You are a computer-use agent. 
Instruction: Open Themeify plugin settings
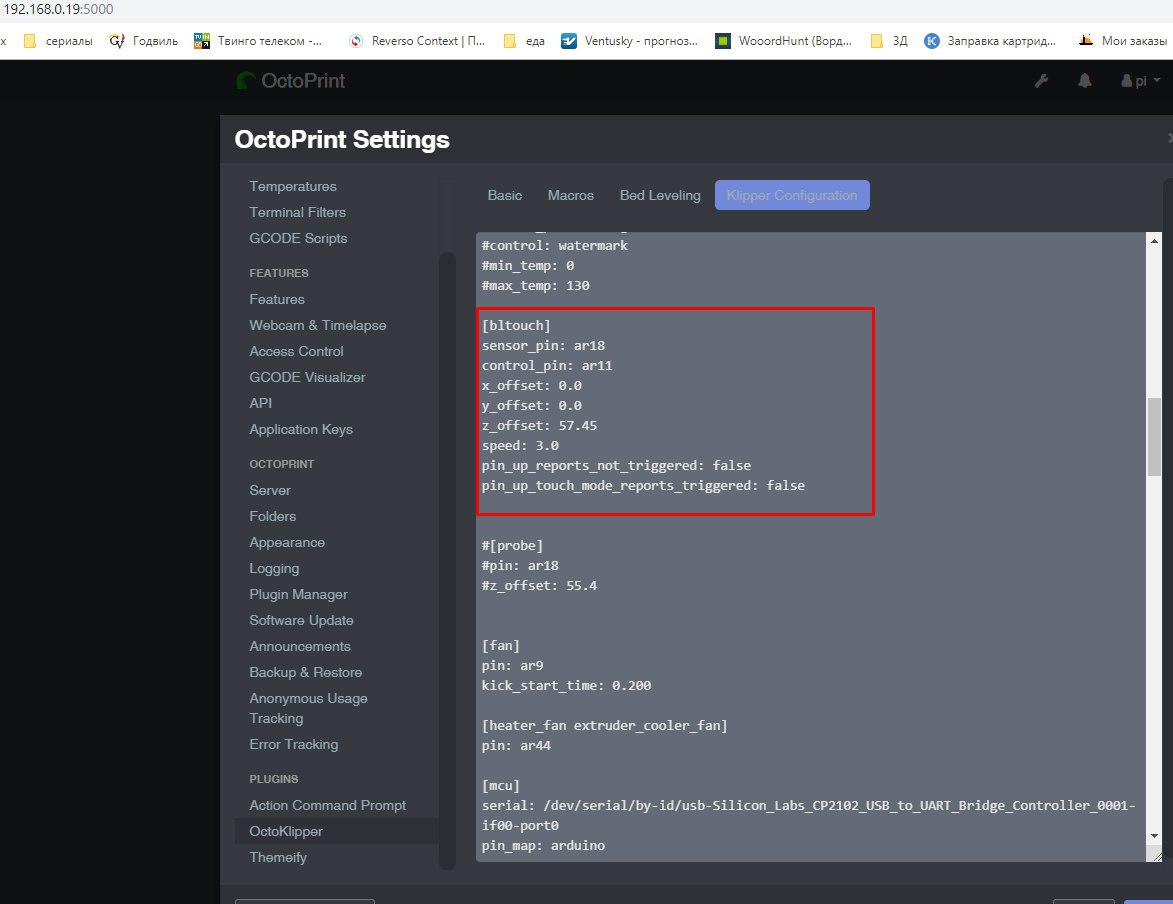click(x=278, y=858)
